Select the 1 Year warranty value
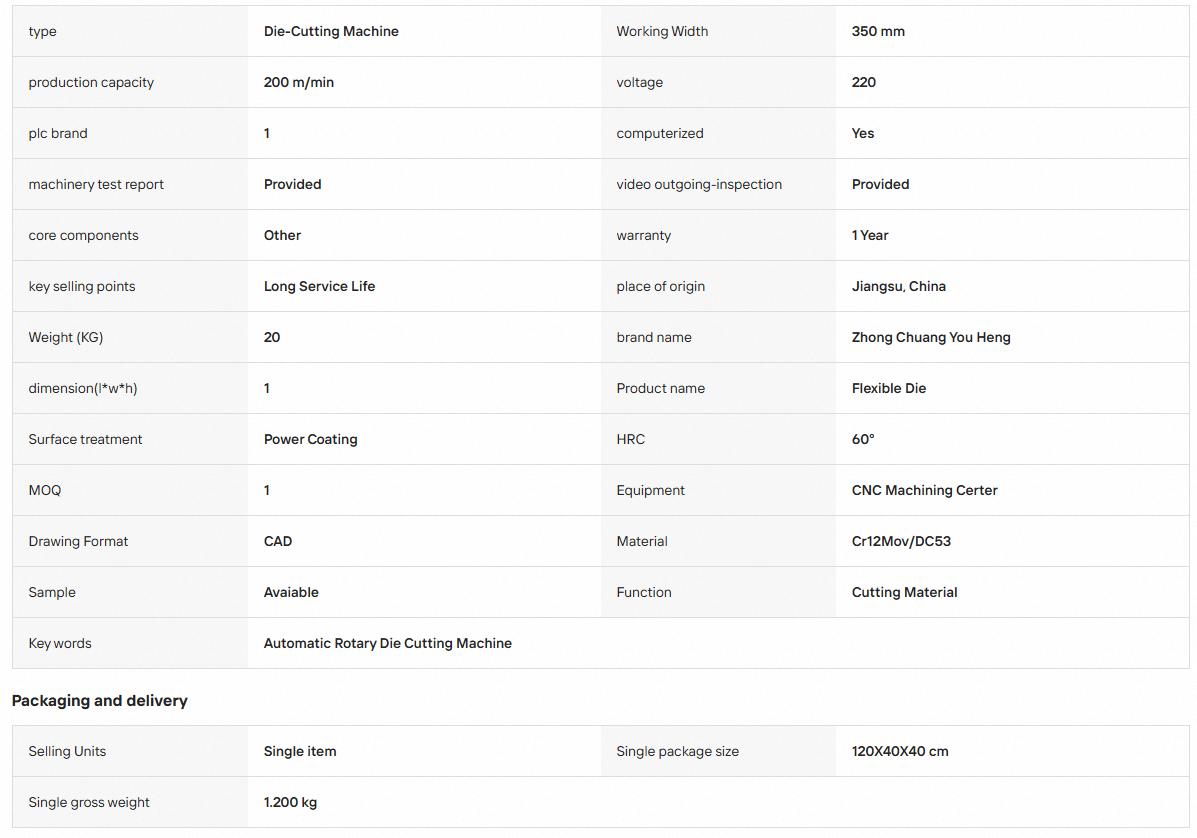 tap(870, 236)
